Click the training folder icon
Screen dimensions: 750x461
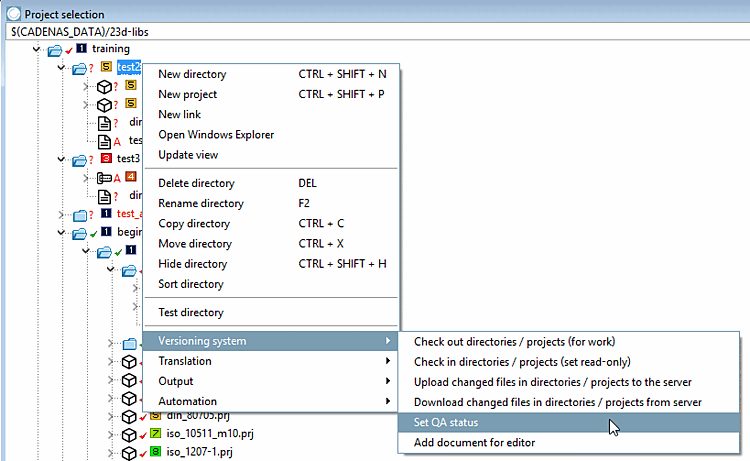pos(55,50)
